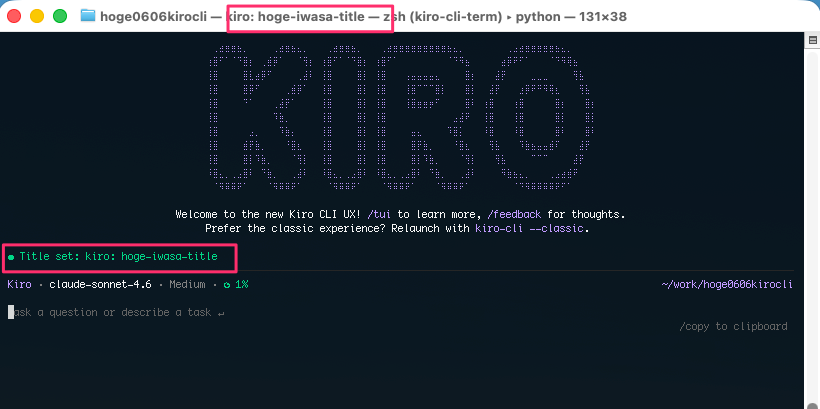The height and width of the screenshot is (409, 820).
Task: Click the red close window button
Action: pos(14,16)
